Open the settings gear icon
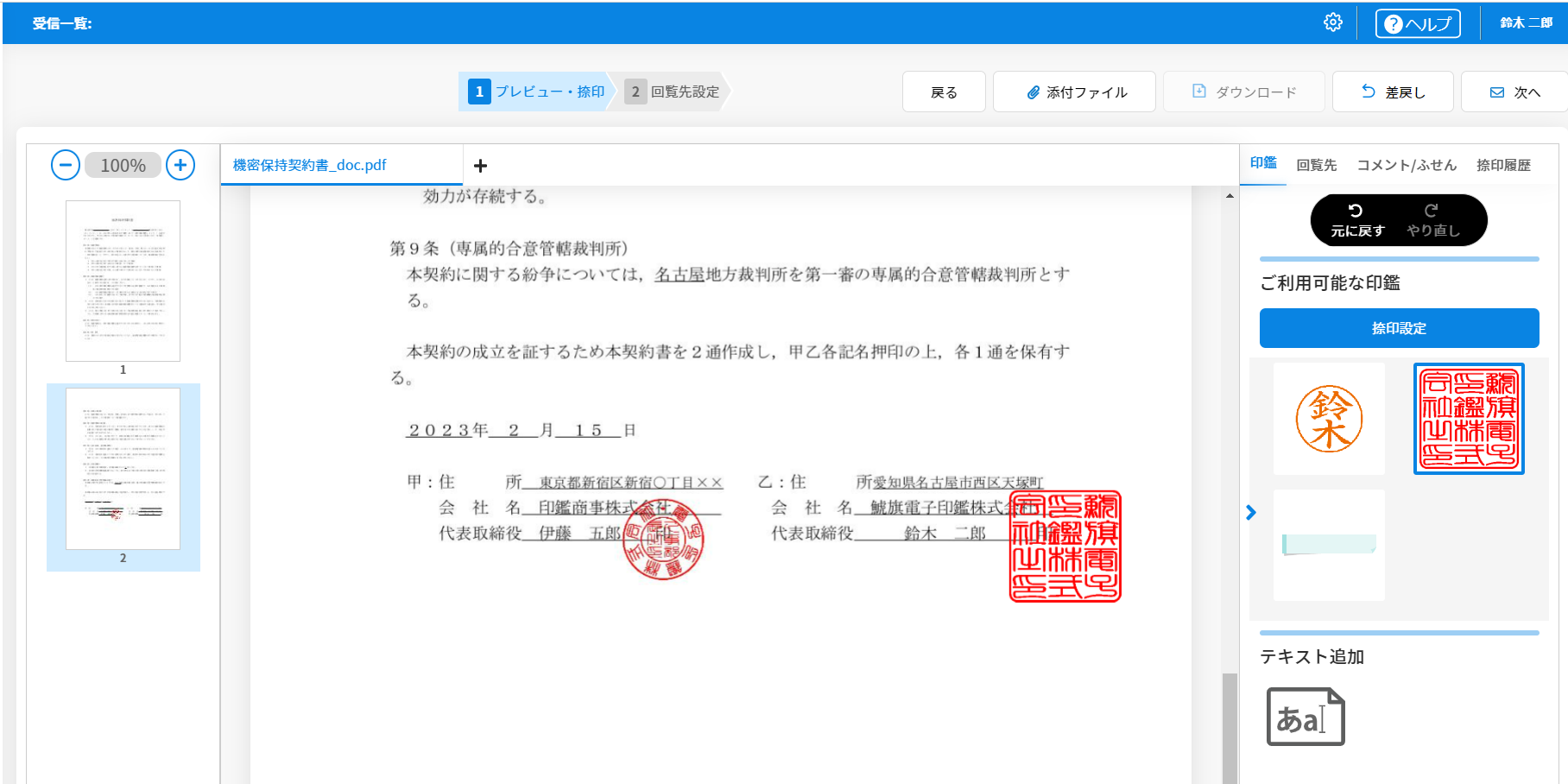The image size is (1568, 784). click(1332, 22)
